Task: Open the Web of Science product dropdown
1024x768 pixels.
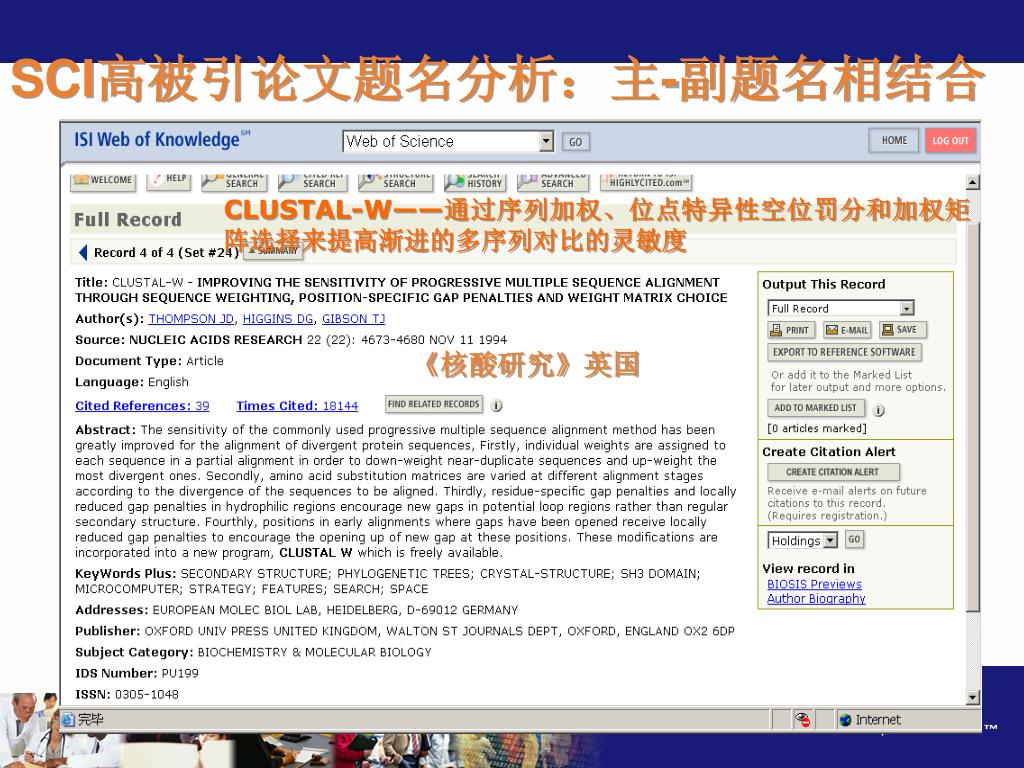Action: tap(547, 141)
